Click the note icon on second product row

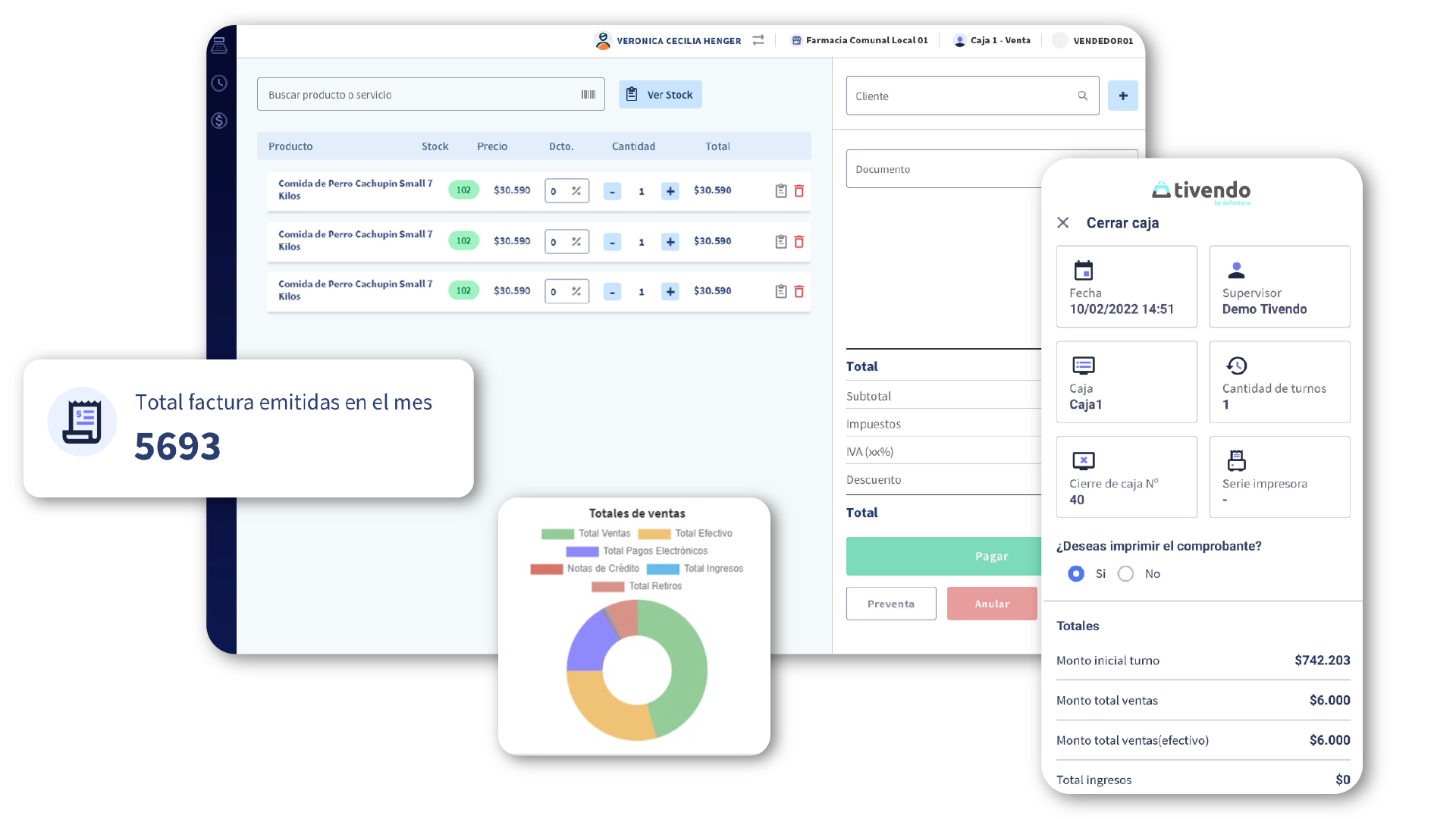click(781, 242)
